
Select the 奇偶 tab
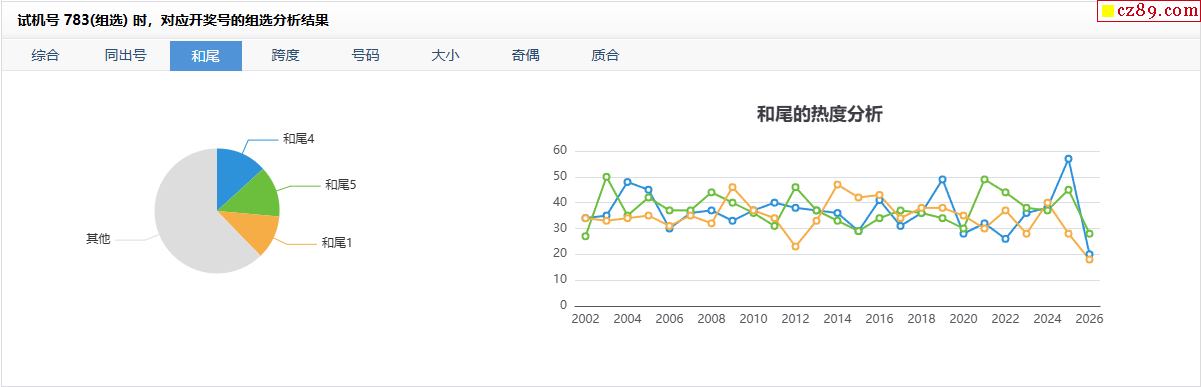tap(525, 56)
